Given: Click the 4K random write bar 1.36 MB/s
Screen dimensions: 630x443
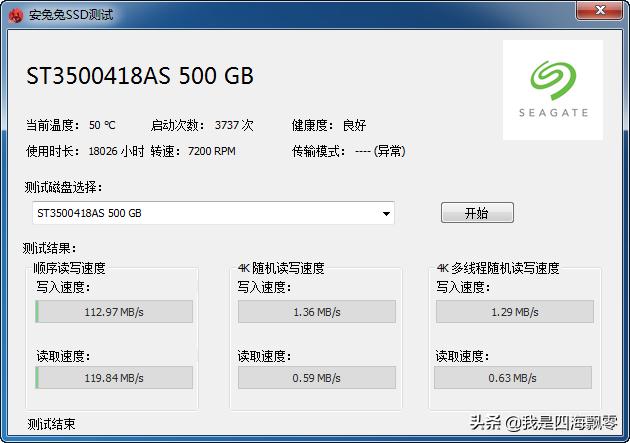Looking at the screenshot, I should coord(317,312).
